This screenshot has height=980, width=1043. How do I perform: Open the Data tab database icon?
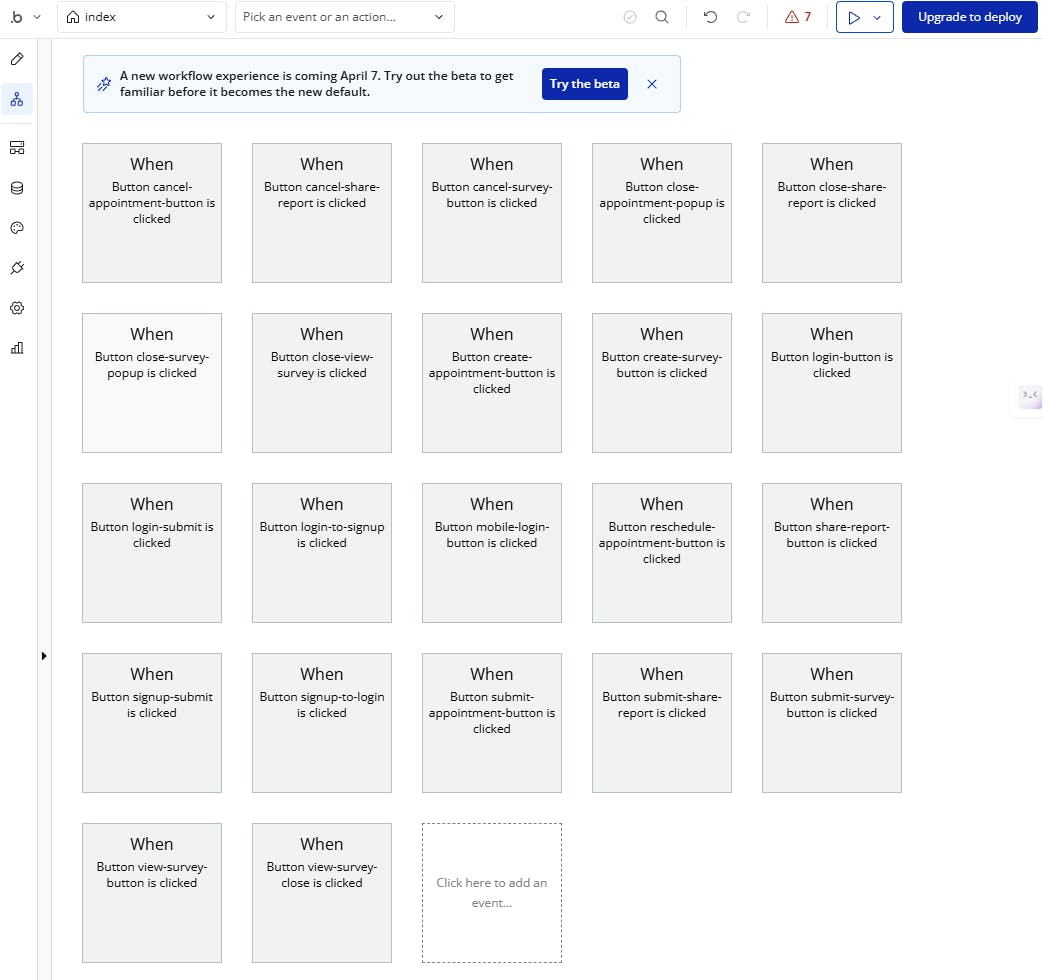pyautogui.click(x=17, y=188)
